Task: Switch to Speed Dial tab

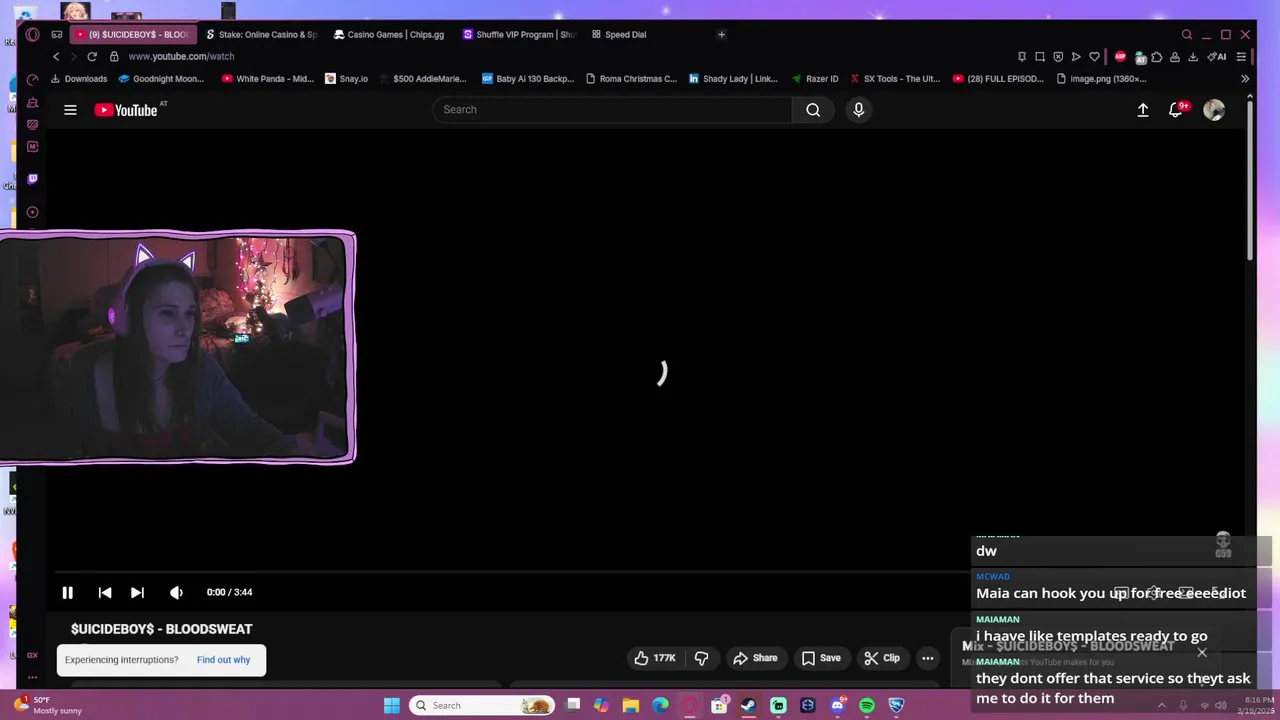Action: click(x=620, y=34)
